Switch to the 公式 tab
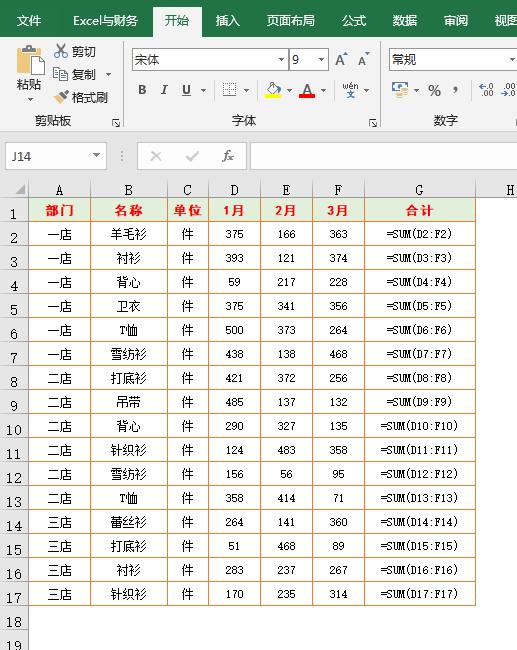The image size is (517, 650). click(x=354, y=20)
